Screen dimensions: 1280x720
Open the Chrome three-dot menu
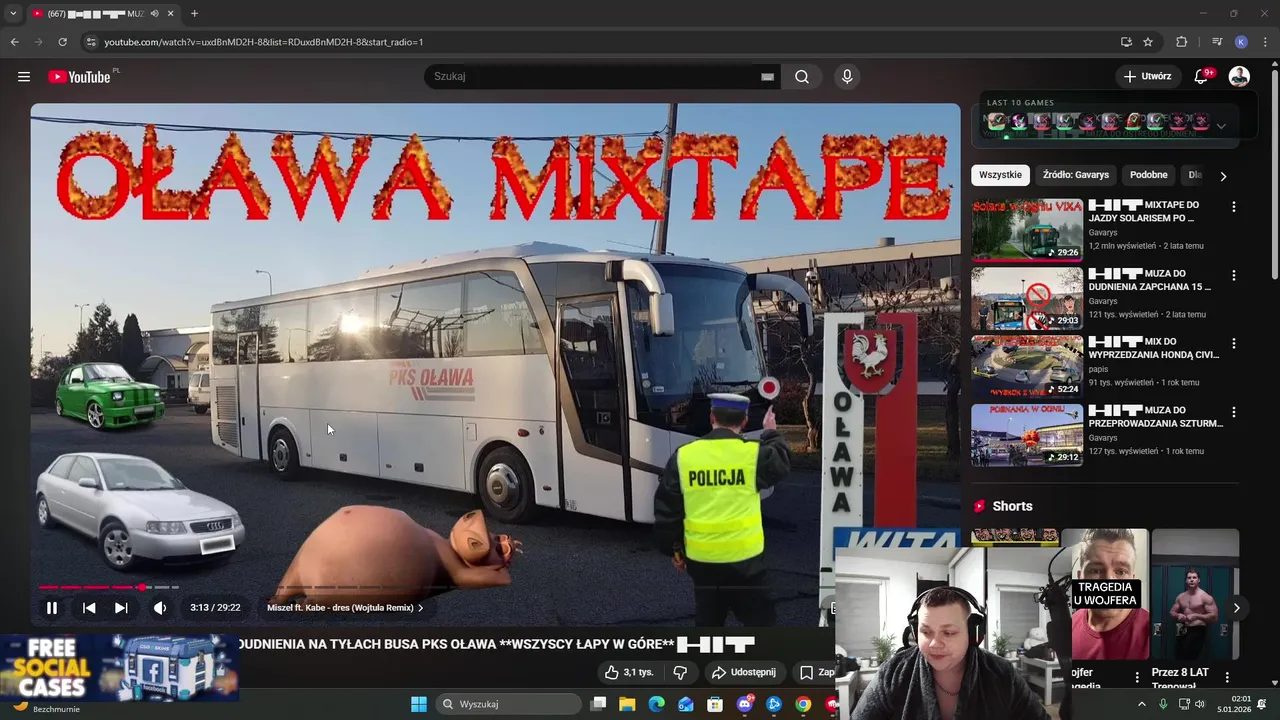[1265, 42]
